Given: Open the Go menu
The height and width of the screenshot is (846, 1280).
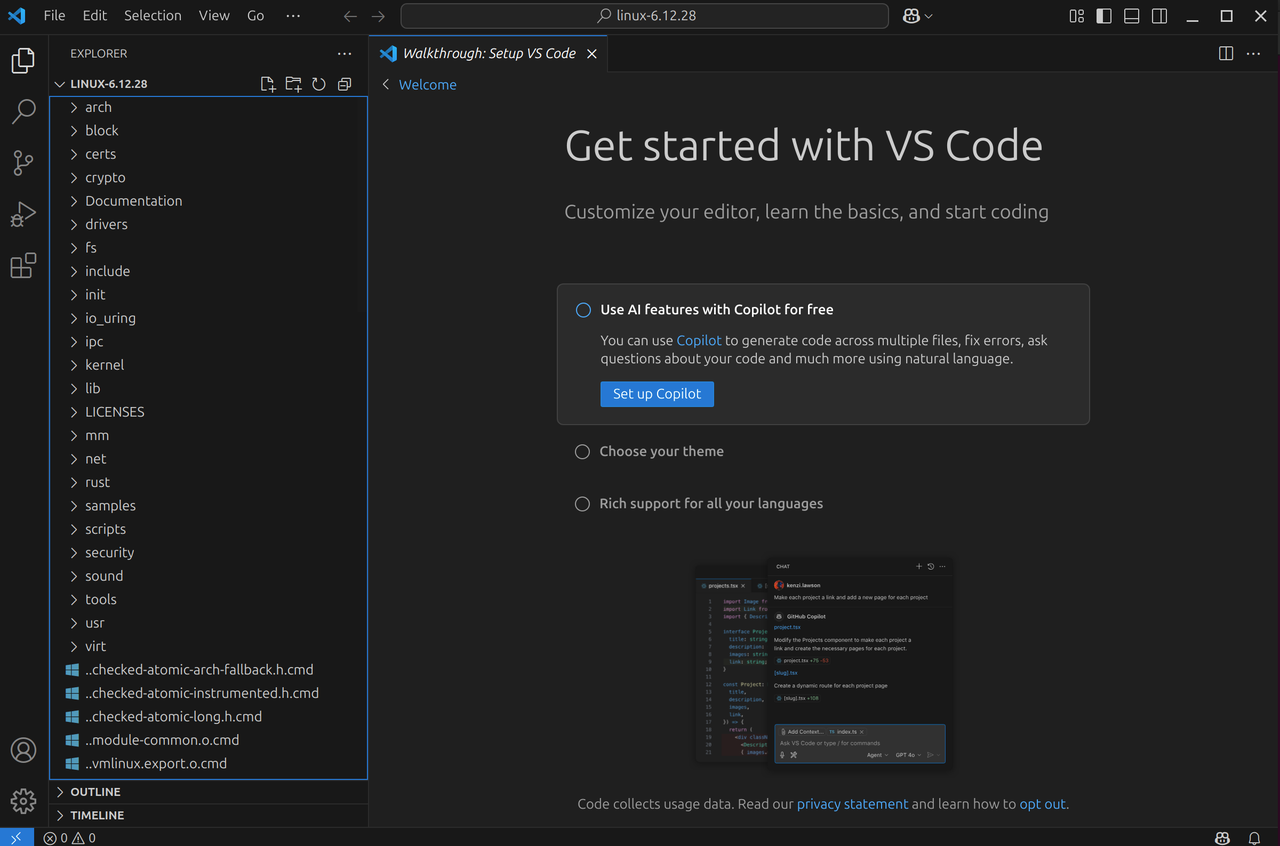Looking at the screenshot, I should (x=256, y=16).
